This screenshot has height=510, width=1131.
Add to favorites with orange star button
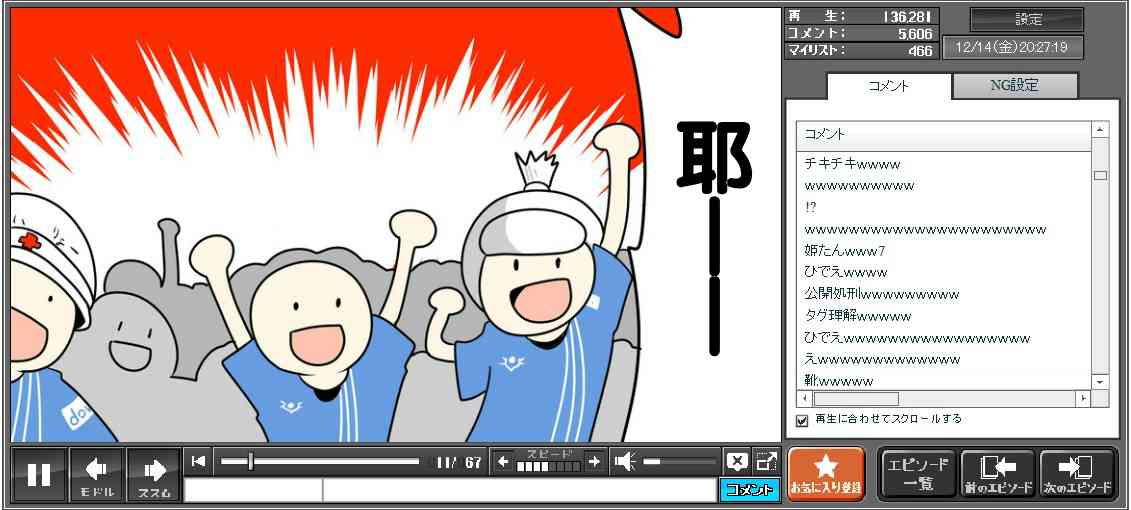coord(826,474)
